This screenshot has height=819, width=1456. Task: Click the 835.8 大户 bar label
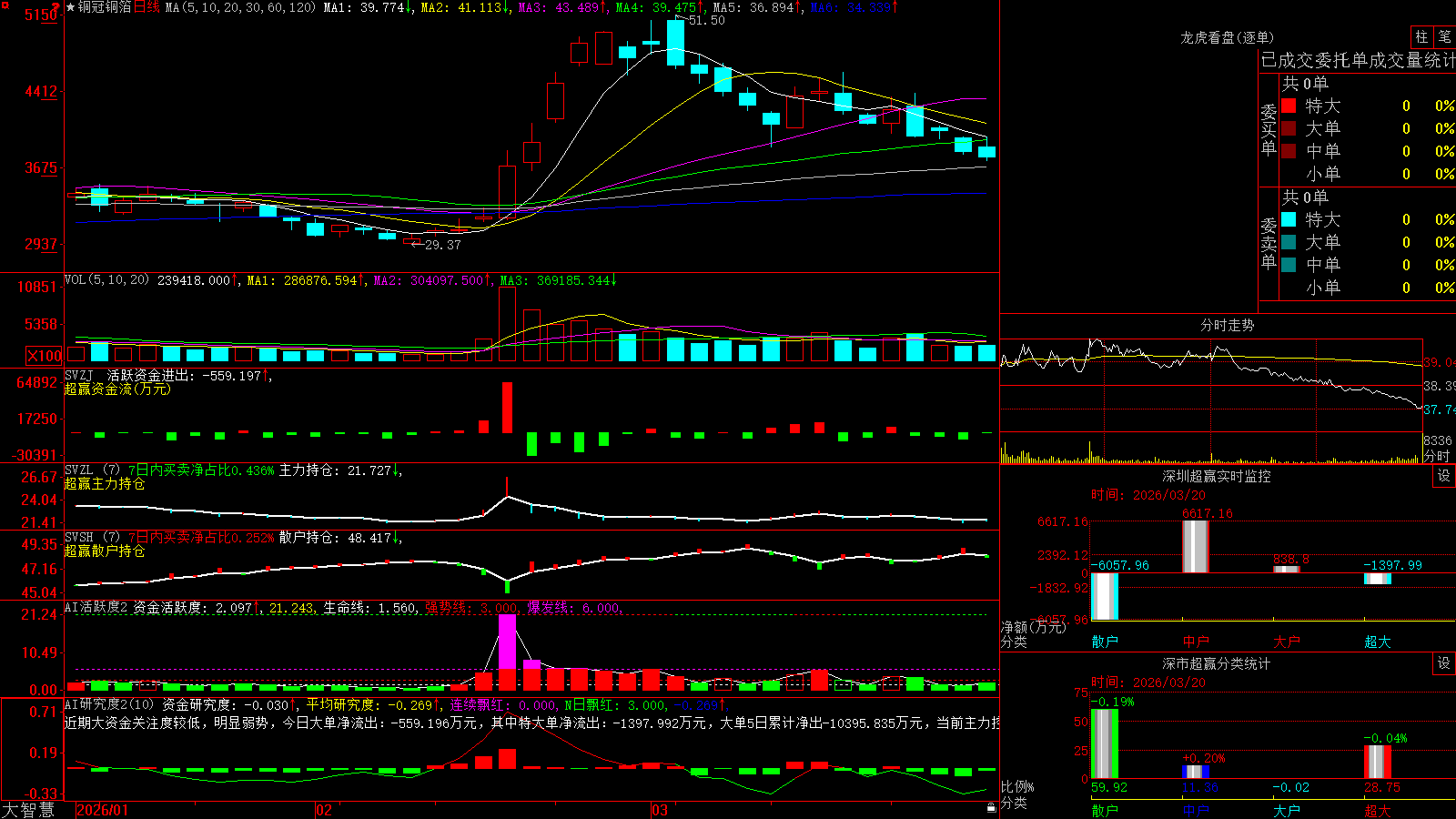coord(1291,559)
